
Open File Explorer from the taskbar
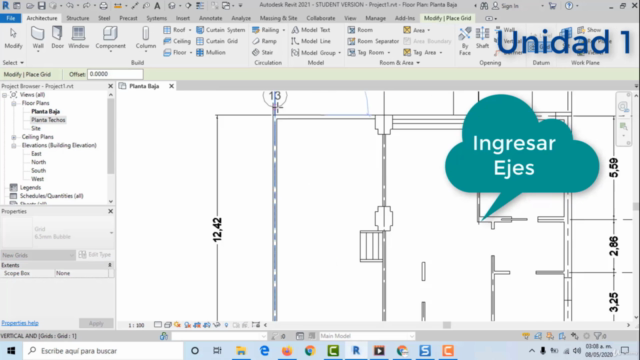click(241, 351)
